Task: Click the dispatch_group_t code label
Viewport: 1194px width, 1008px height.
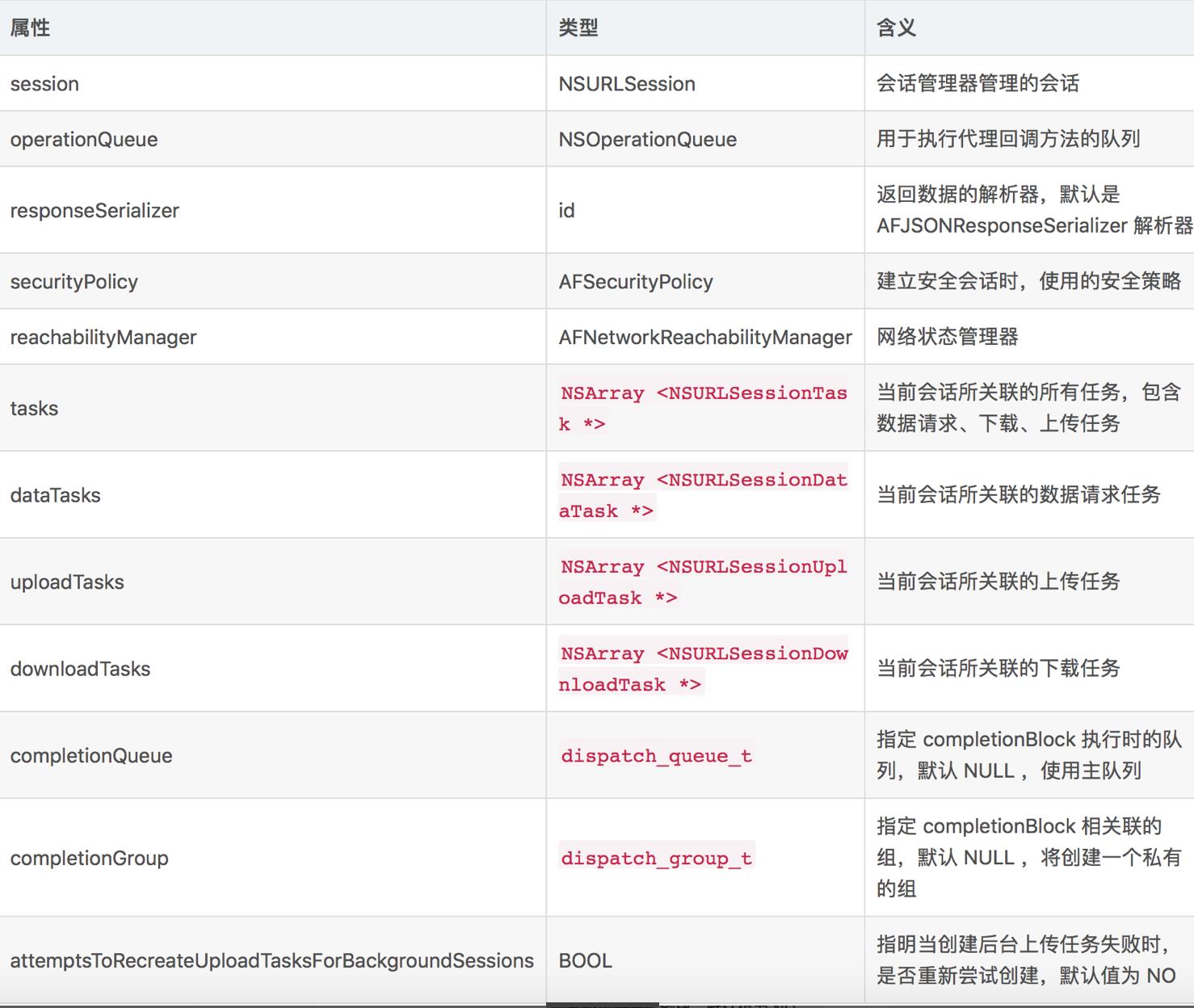Action: point(657,859)
